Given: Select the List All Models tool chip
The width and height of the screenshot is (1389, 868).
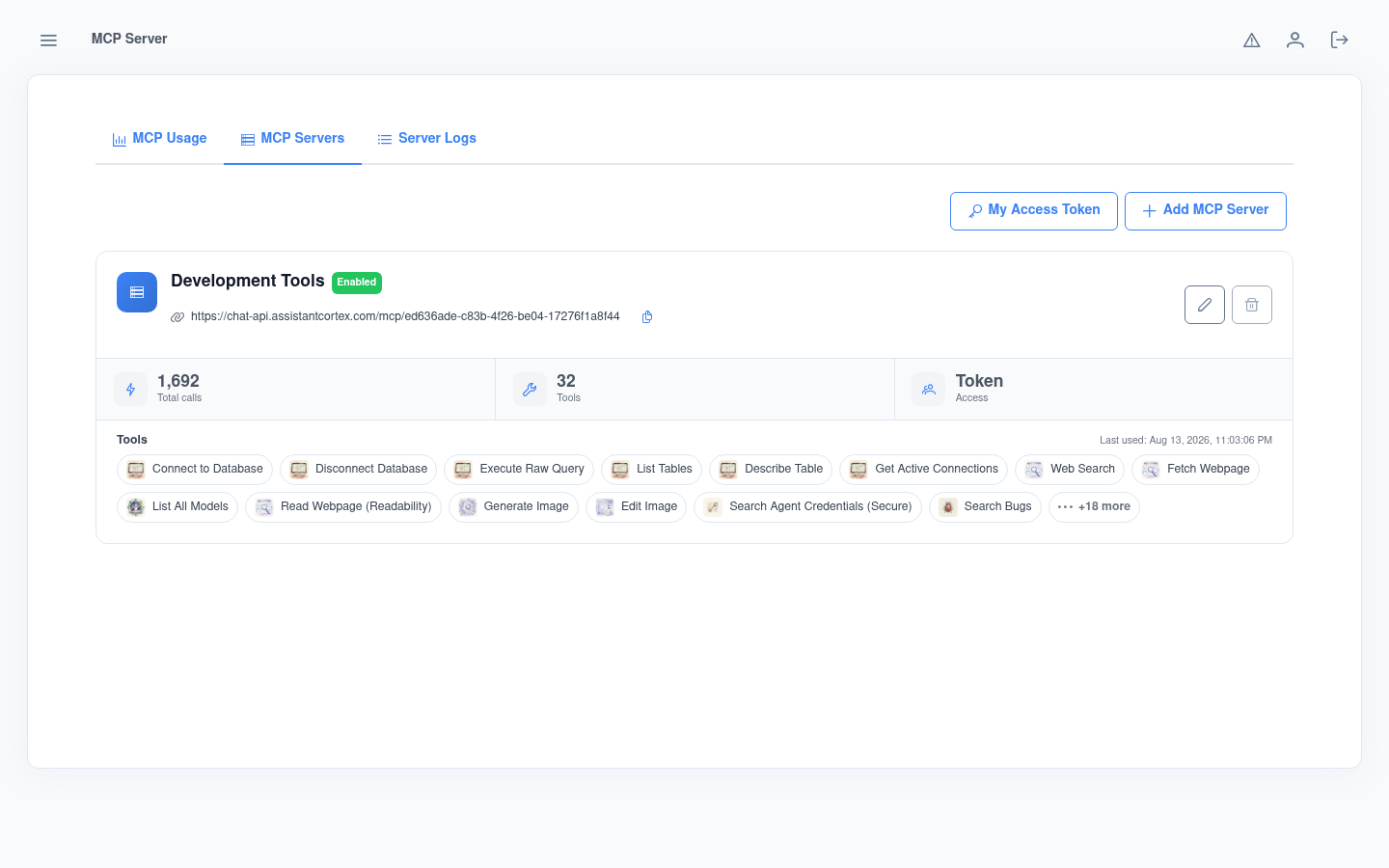Looking at the screenshot, I should [x=177, y=507].
